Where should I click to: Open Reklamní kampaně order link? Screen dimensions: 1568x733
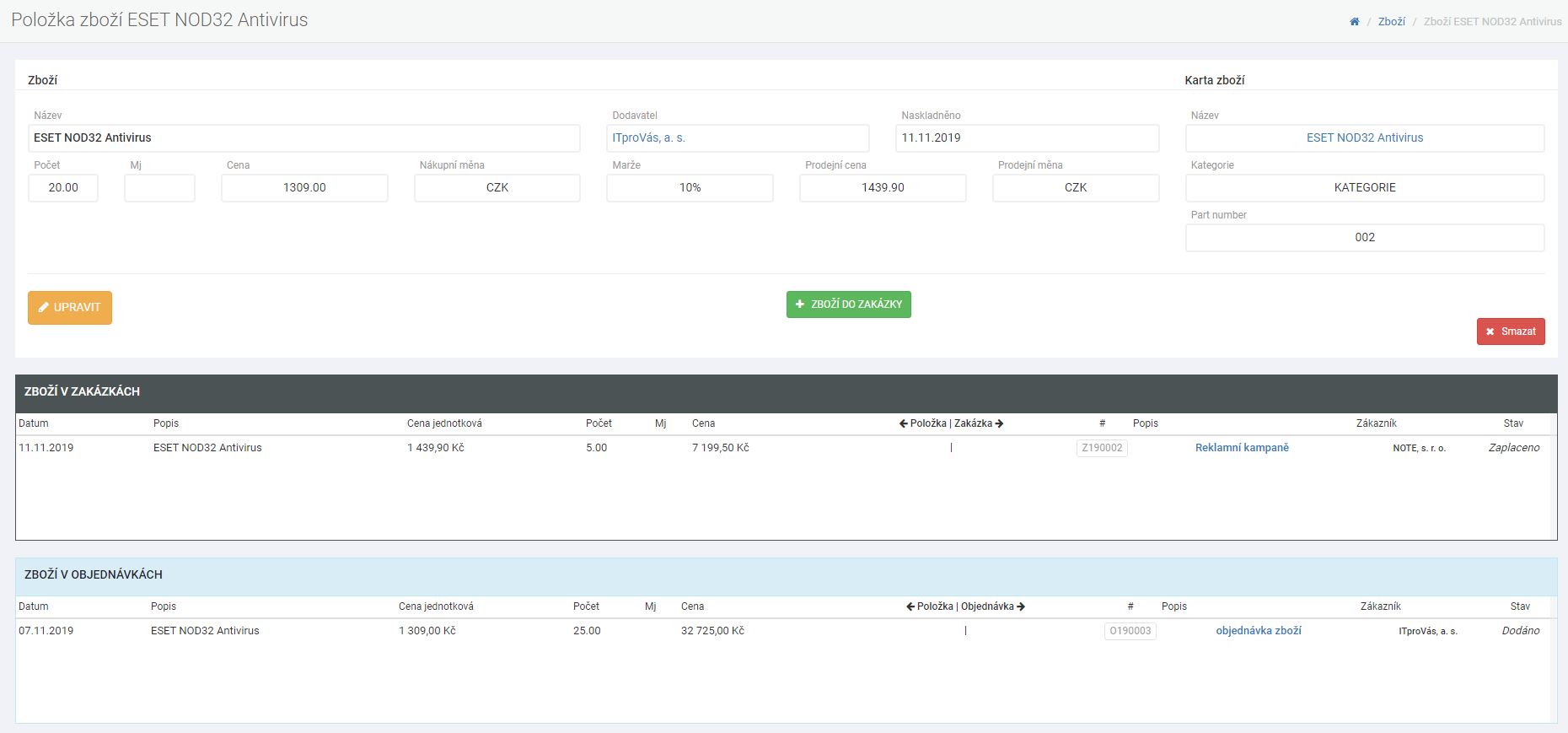[x=1242, y=448]
